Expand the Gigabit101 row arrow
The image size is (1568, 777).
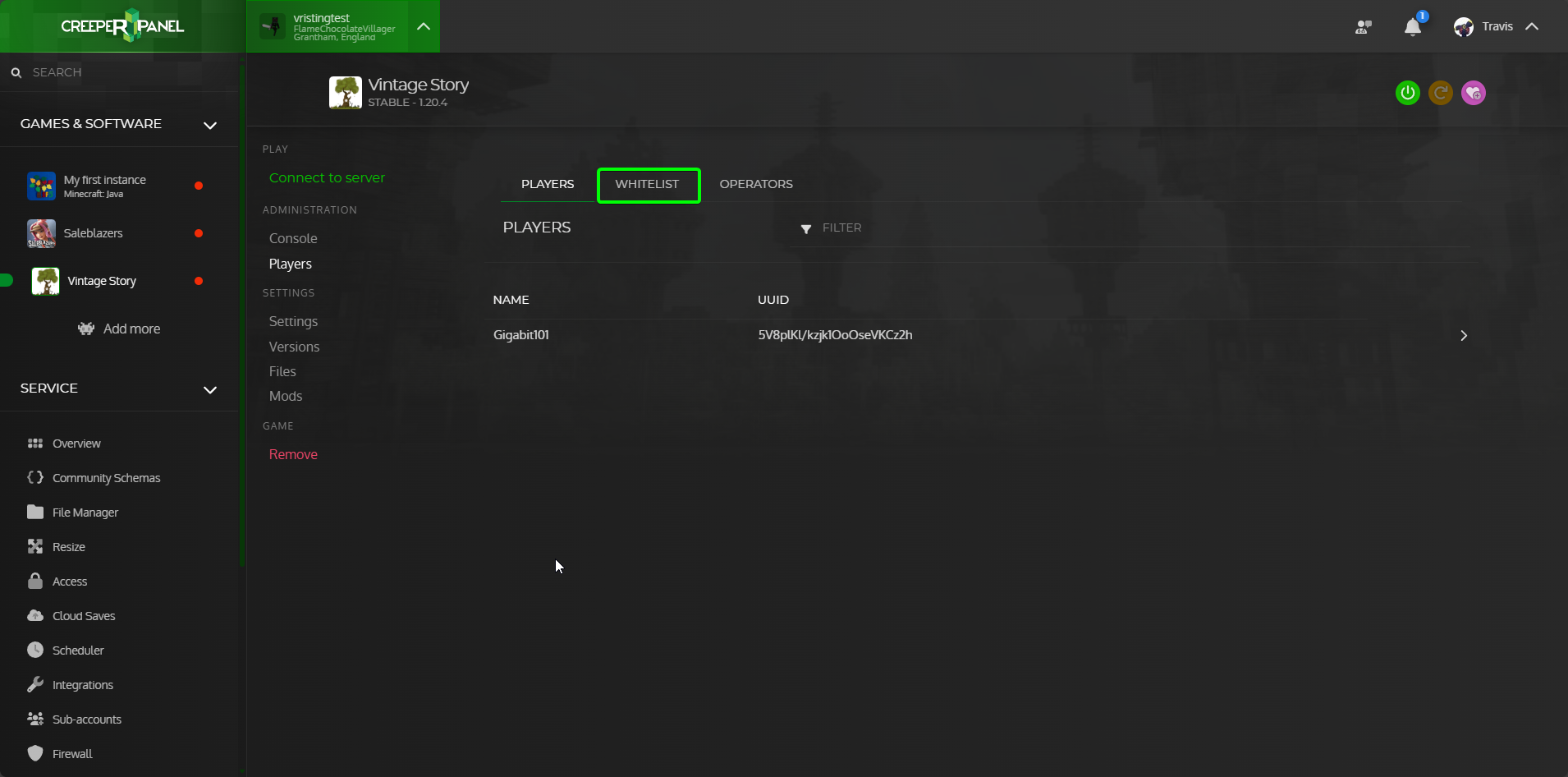1464,335
